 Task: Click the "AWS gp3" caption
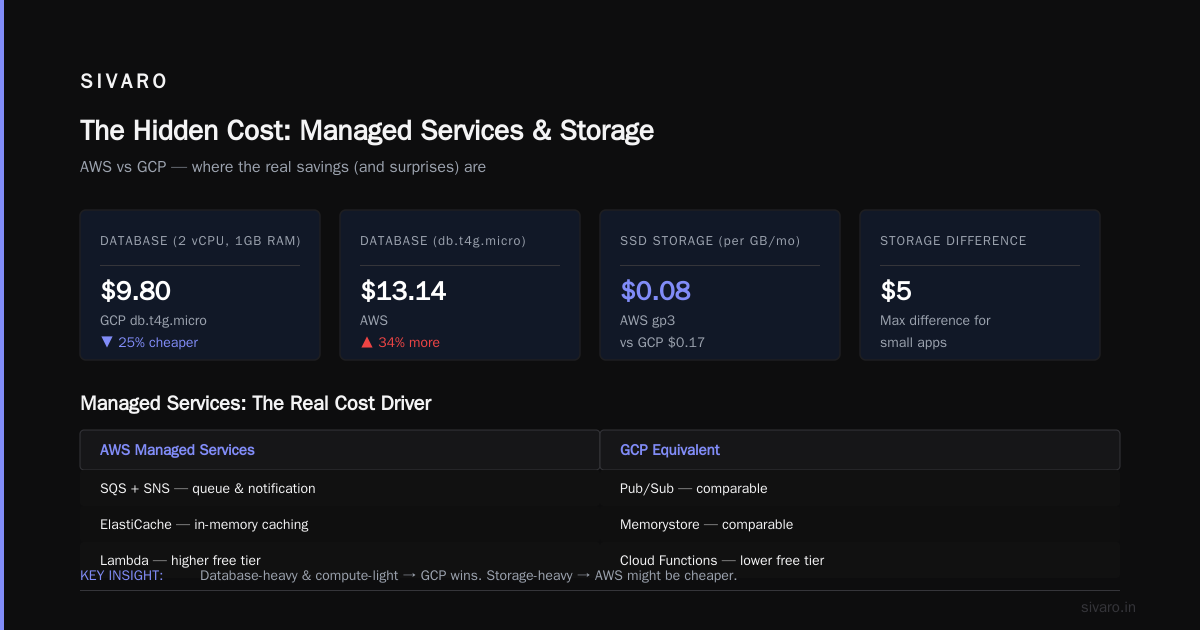point(648,320)
